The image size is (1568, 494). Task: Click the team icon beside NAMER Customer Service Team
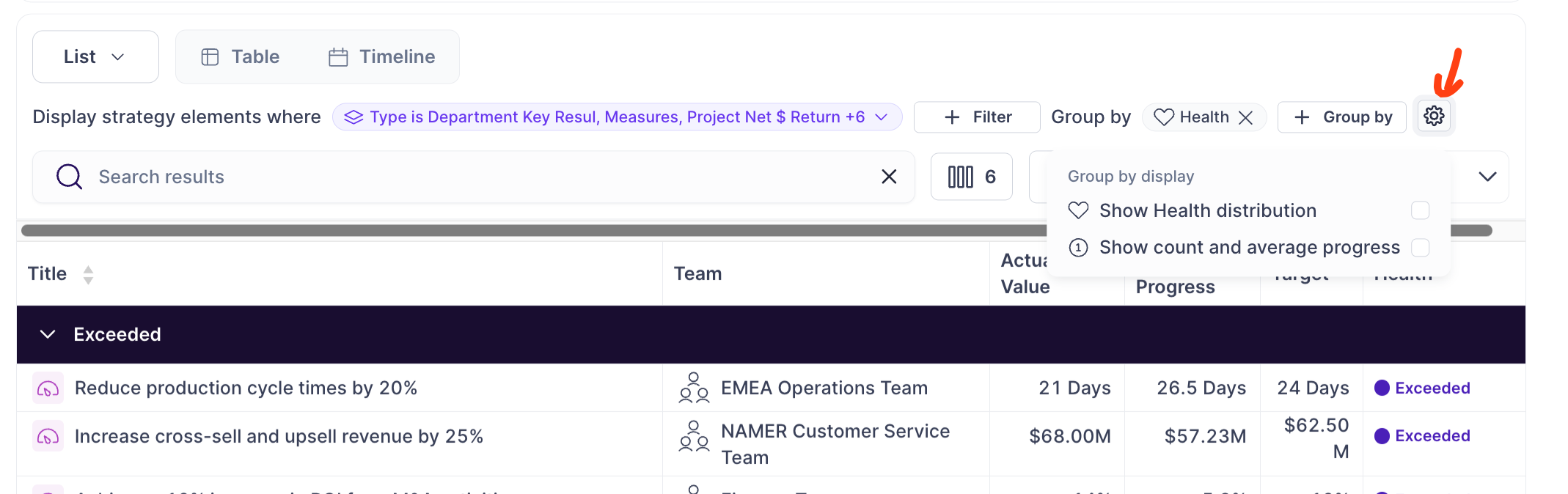click(694, 435)
